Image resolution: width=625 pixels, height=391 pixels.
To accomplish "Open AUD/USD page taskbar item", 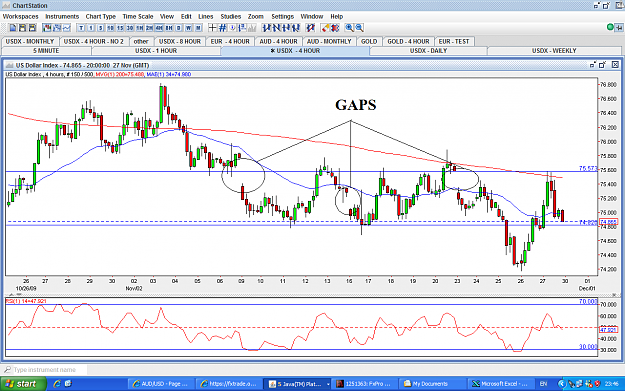I will (160, 384).
